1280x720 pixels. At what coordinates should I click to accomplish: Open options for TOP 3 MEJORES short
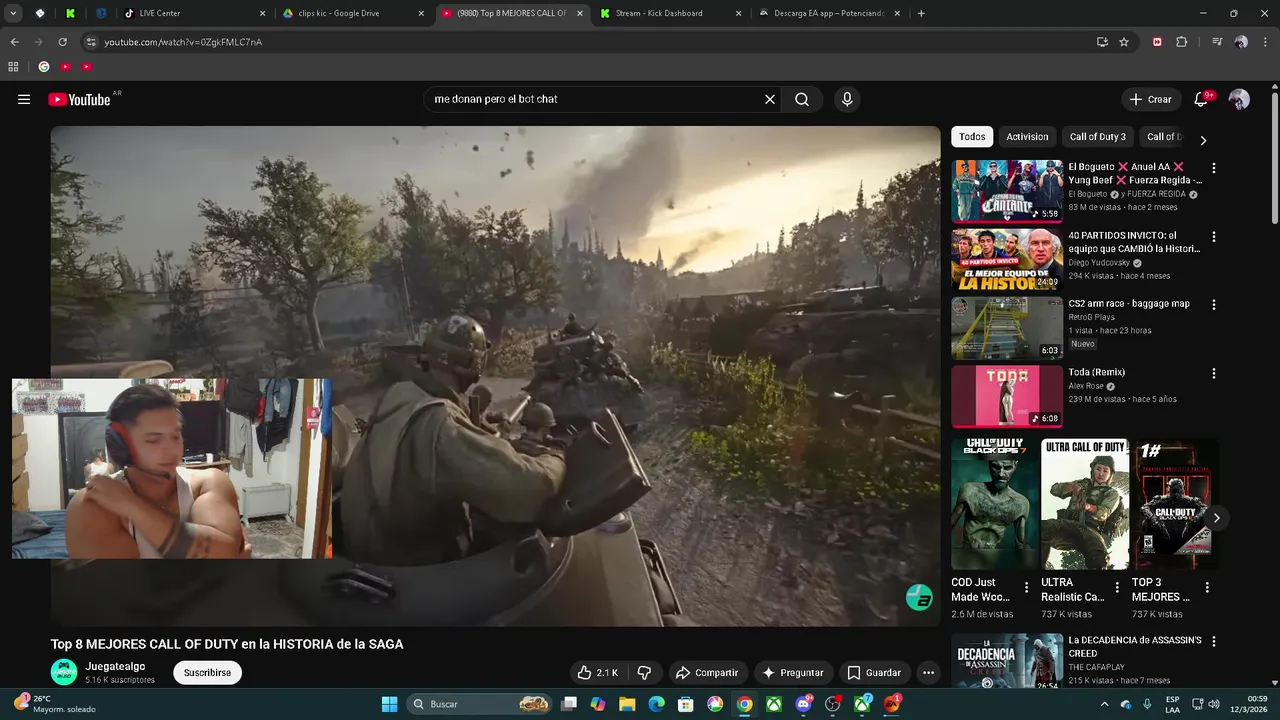click(1207, 588)
